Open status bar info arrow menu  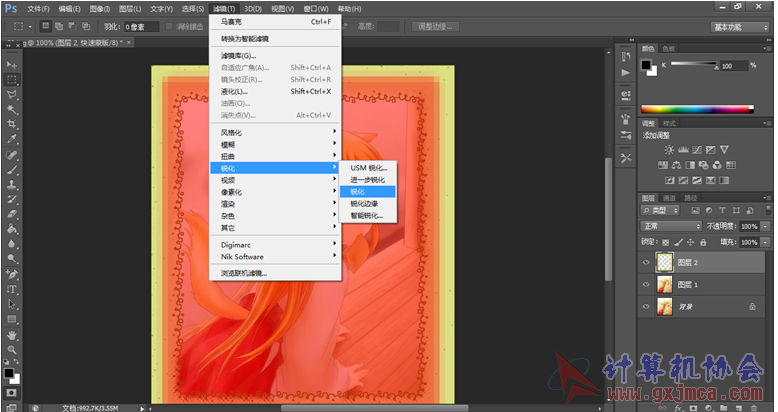(x=142, y=408)
